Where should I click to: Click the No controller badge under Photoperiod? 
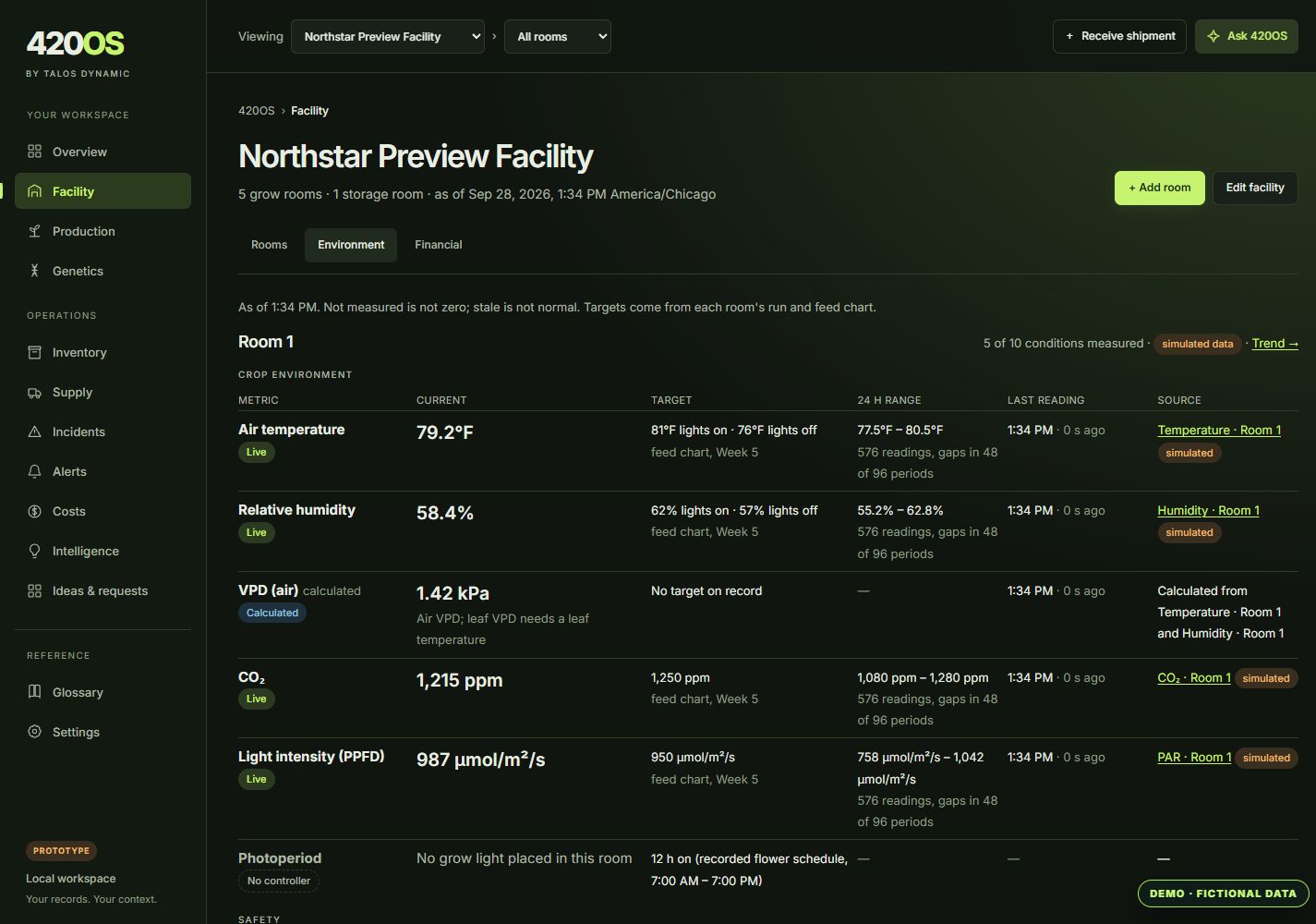[x=279, y=881]
